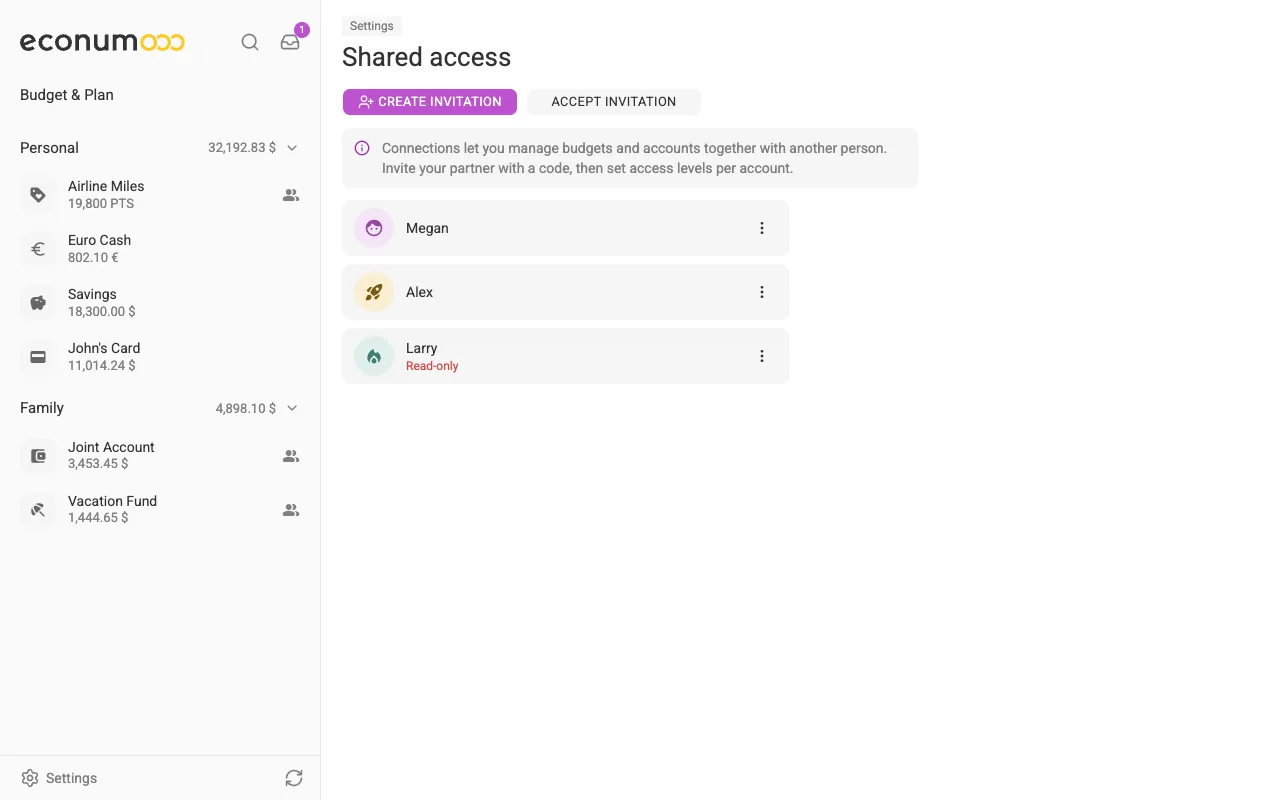Screen dimensions: 1280x800
Task: Open Megan's three-dot options menu
Action: (x=762, y=228)
